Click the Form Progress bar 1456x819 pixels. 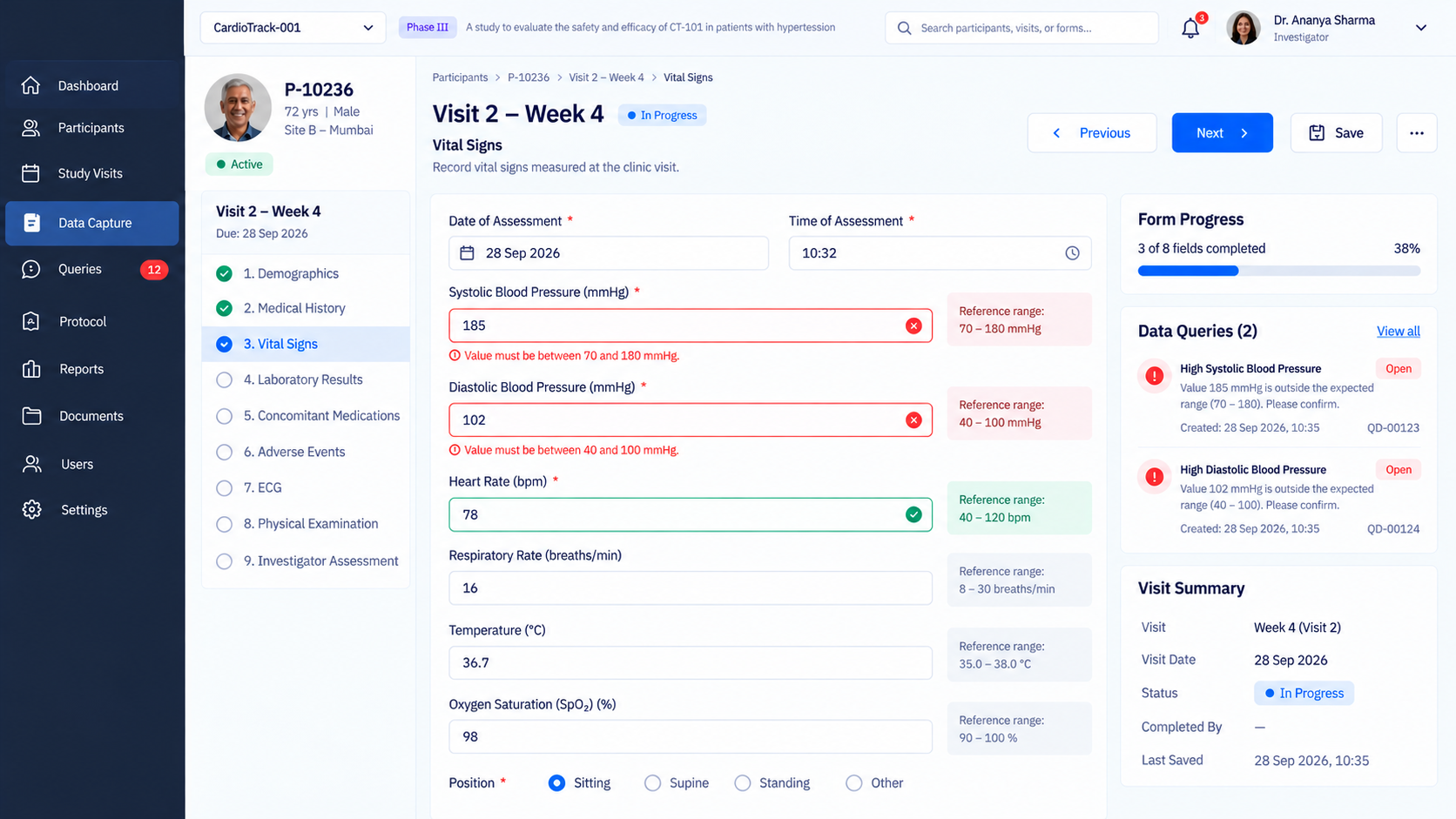tap(1278, 272)
